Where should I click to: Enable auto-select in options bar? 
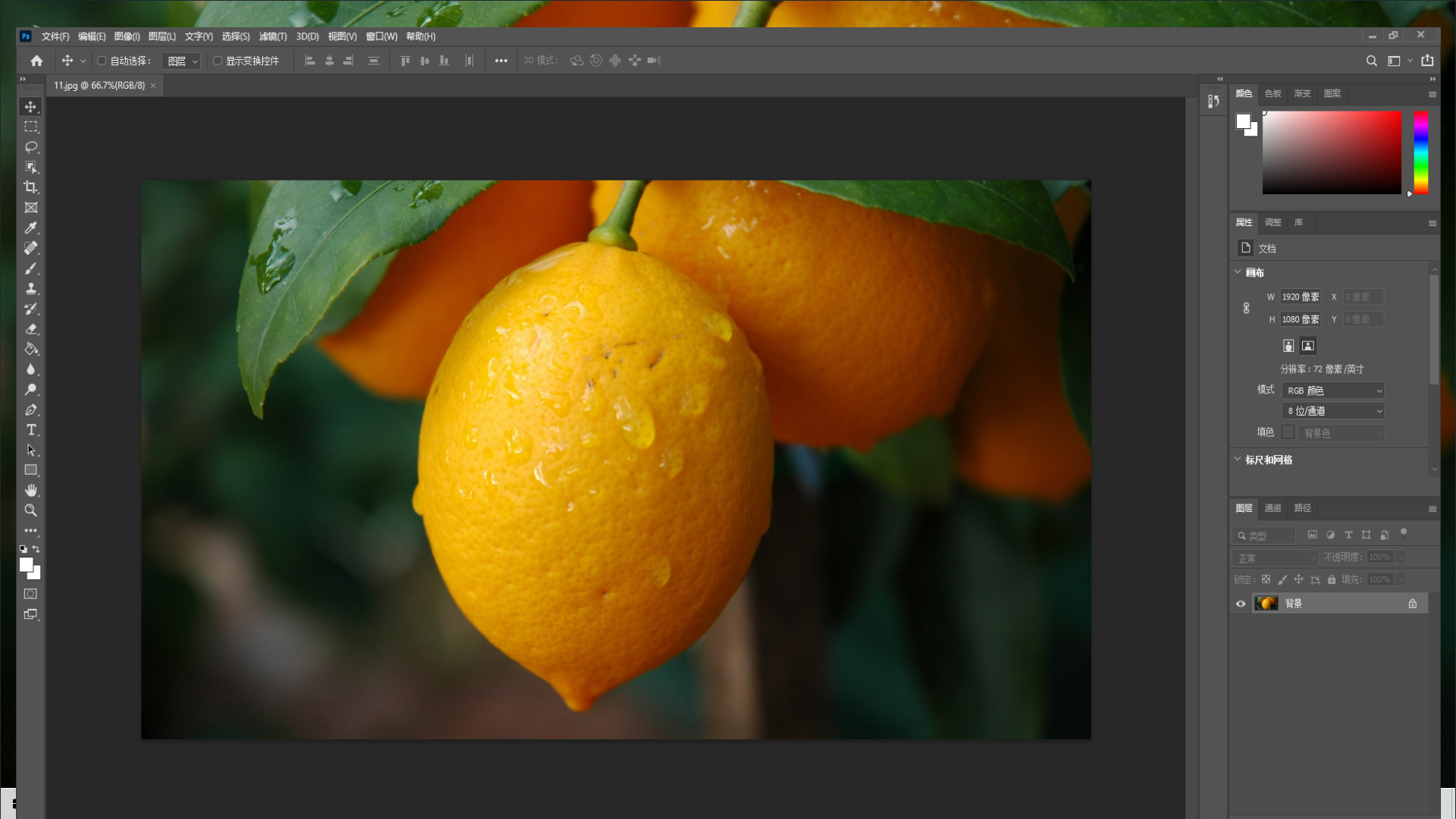(x=102, y=61)
